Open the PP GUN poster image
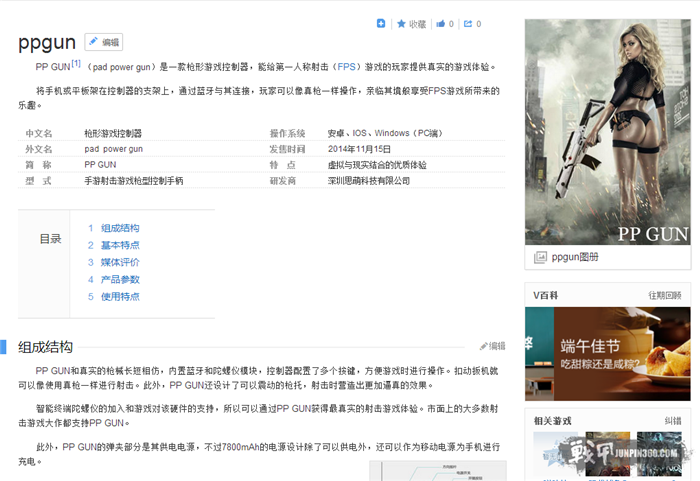This screenshot has height=481, width=700. [607, 132]
